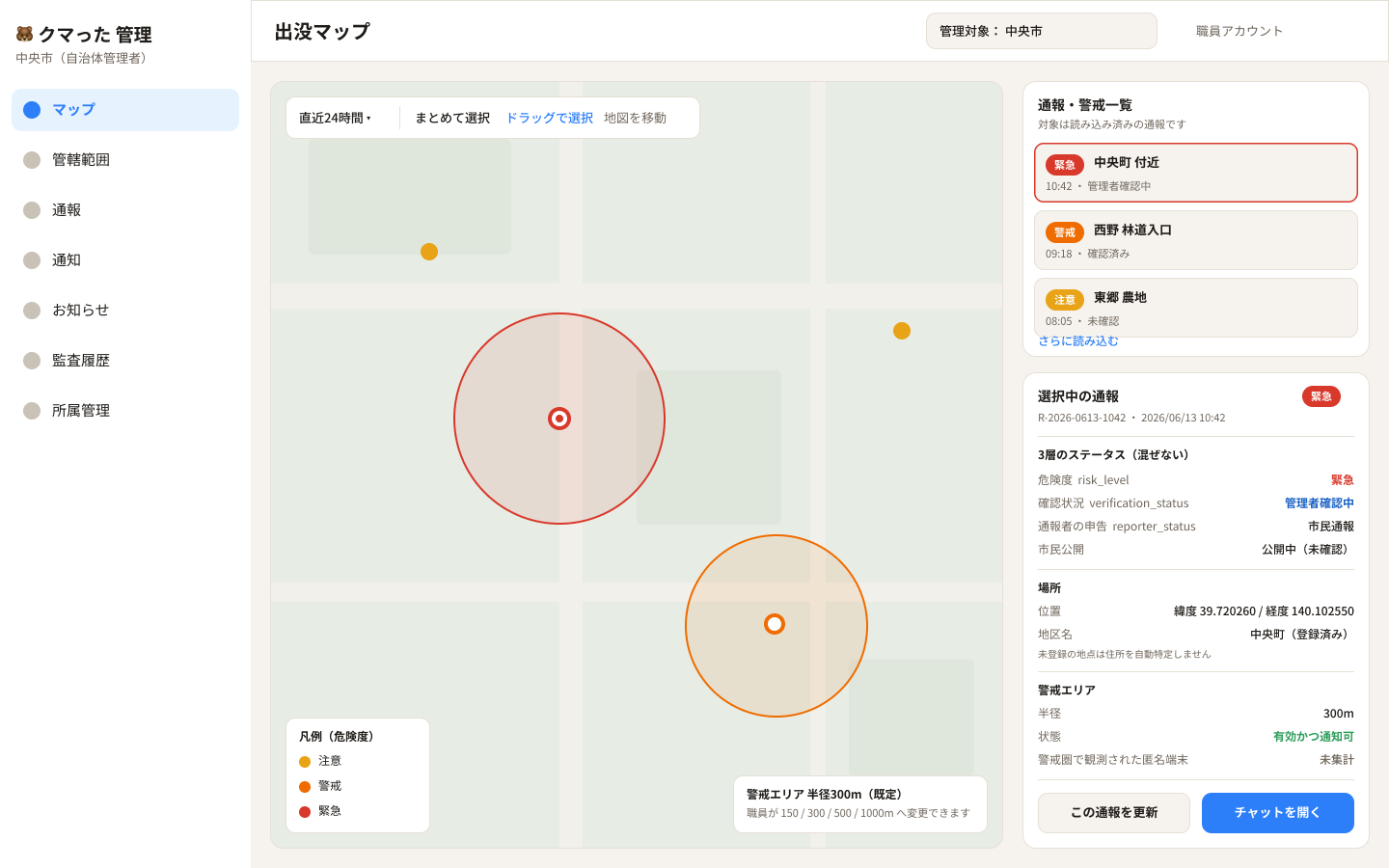1389x868 pixels.
Task: Click the 警戒 badge on 西野 林道入口
Action: pyautogui.click(x=1065, y=232)
